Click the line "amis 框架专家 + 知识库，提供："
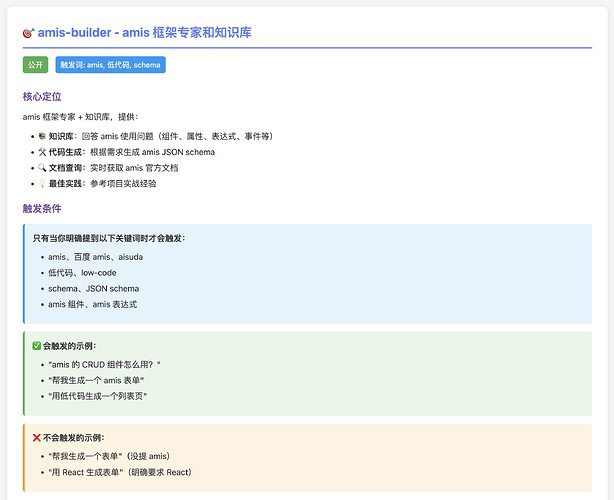Screen dimensions: 614x500 80,117
